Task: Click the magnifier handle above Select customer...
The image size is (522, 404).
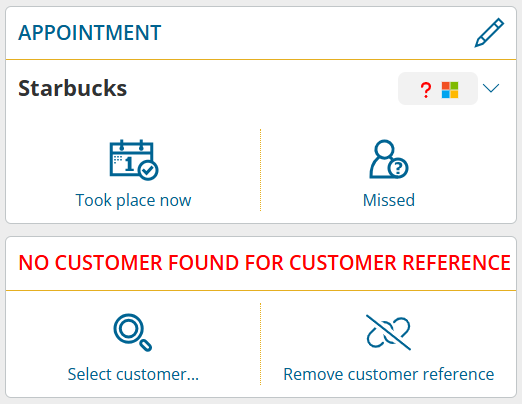Action: click(x=145, y=345)
